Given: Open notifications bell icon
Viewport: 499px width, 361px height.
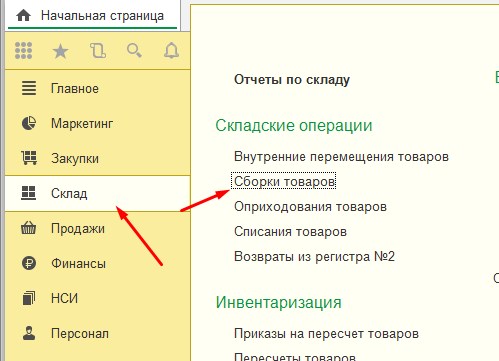Looking at the screenshot, I should pyautogui.click(x=171, y=51).
